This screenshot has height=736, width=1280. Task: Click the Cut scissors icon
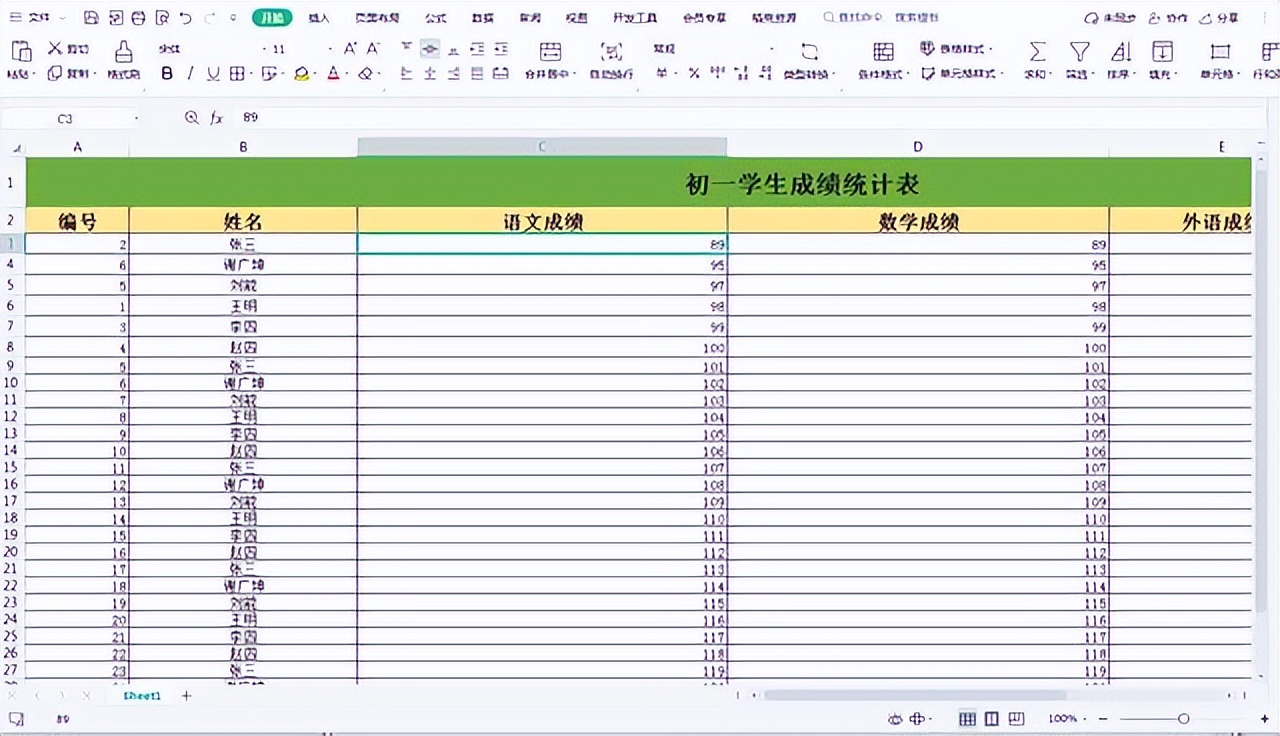[55, 48]
